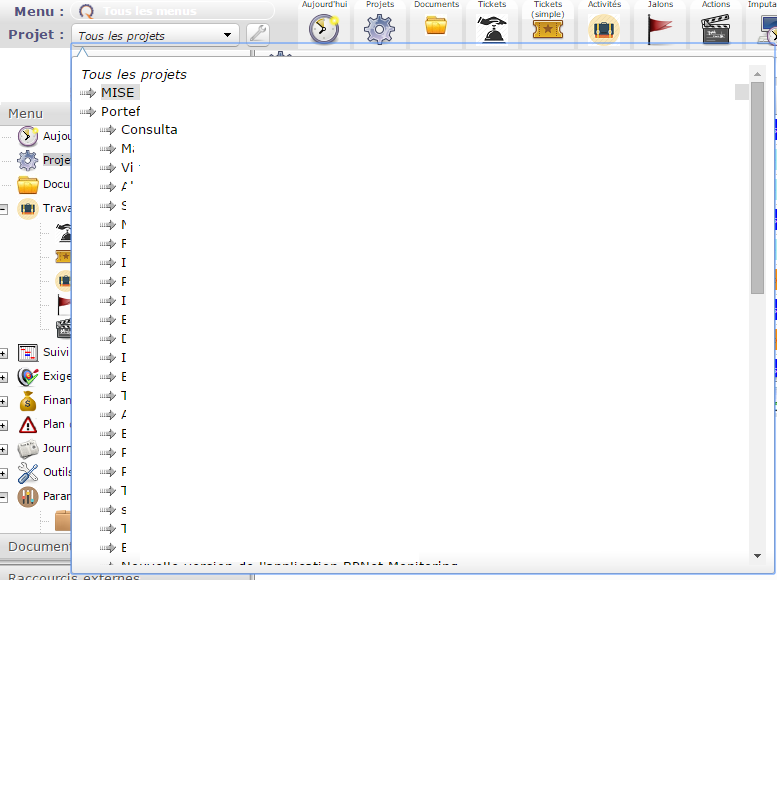The height and width of the screenshot is (799, 777).
Task: Collapse the Travail menu tree node
Action: click(4, 209)
